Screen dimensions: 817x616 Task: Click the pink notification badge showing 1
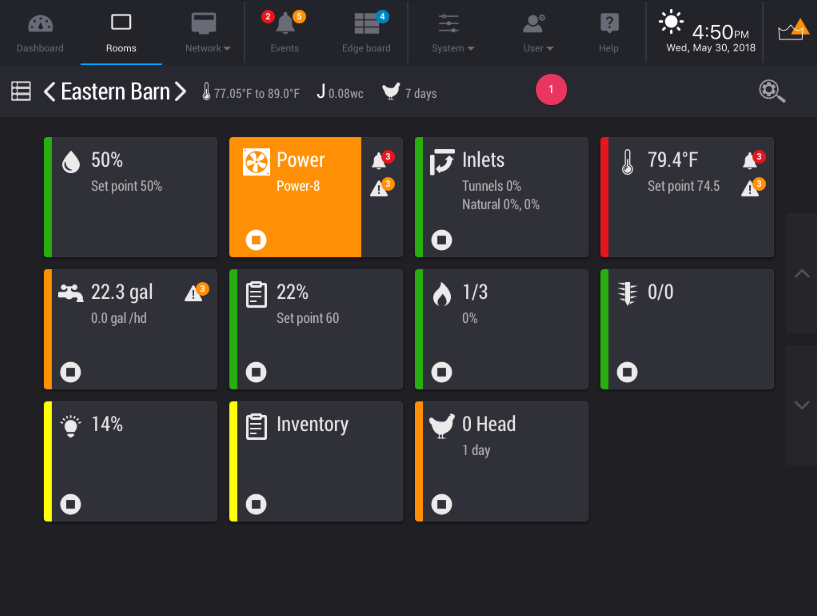coord(551,90)
